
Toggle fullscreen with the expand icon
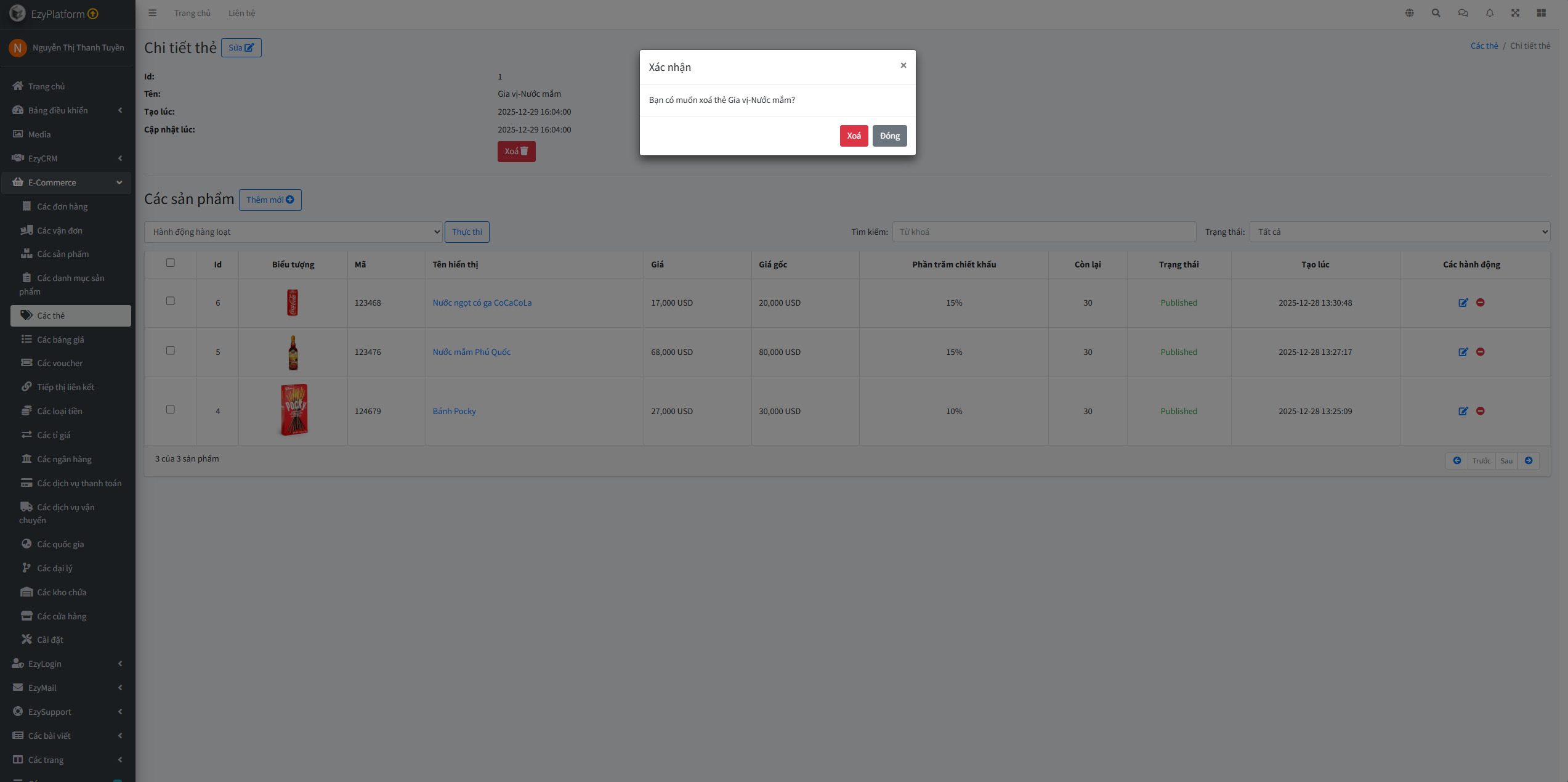click(1515, 13)
